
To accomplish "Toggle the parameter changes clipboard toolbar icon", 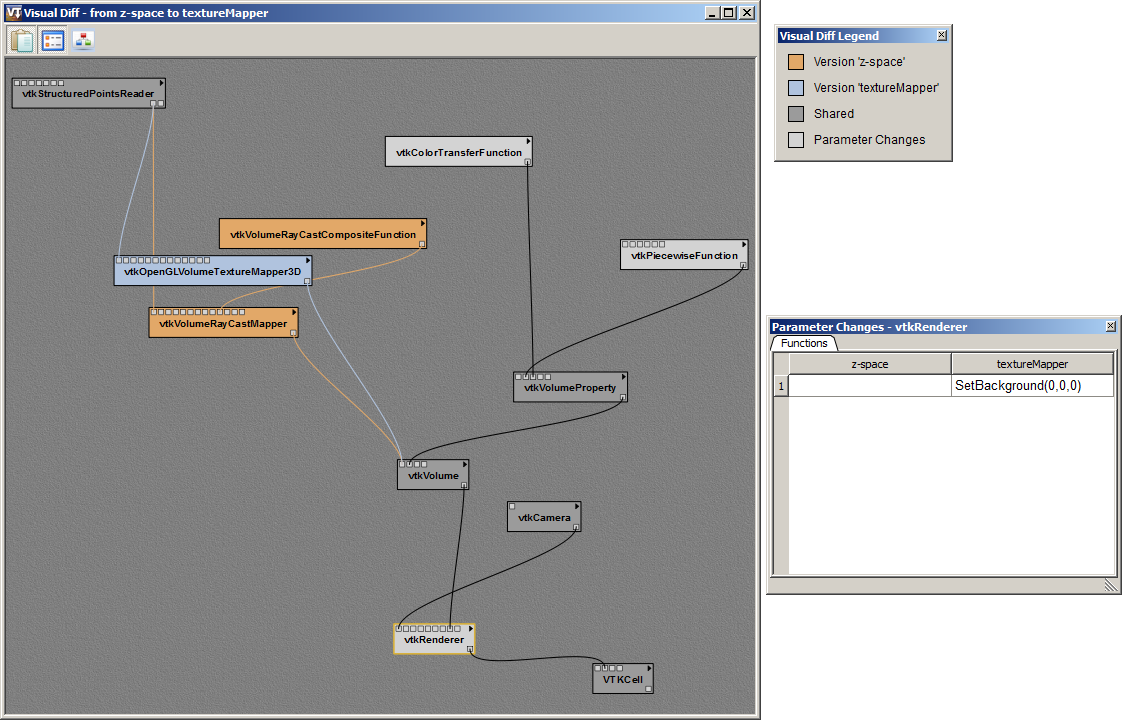I will coord(22,41).
